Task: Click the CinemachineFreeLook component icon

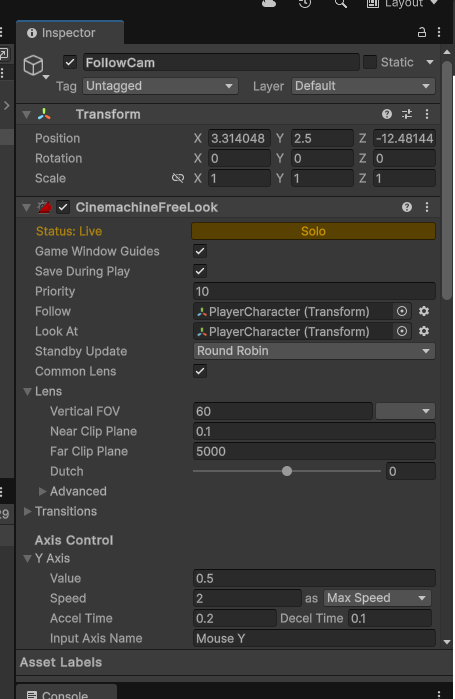Action: click(44, 207)
